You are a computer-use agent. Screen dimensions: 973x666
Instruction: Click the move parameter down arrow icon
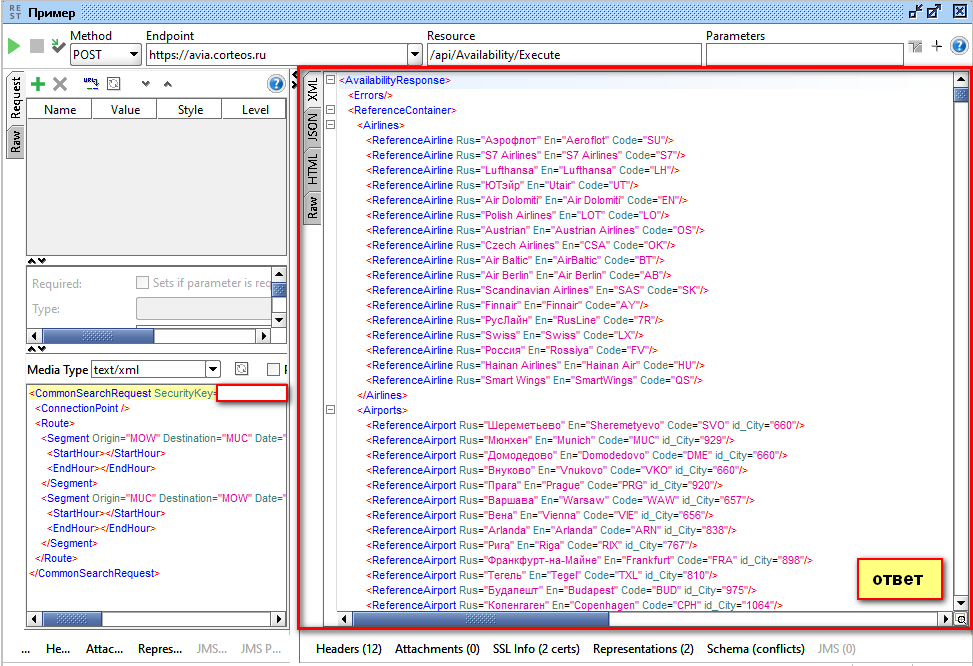click(x=146, y=84)
